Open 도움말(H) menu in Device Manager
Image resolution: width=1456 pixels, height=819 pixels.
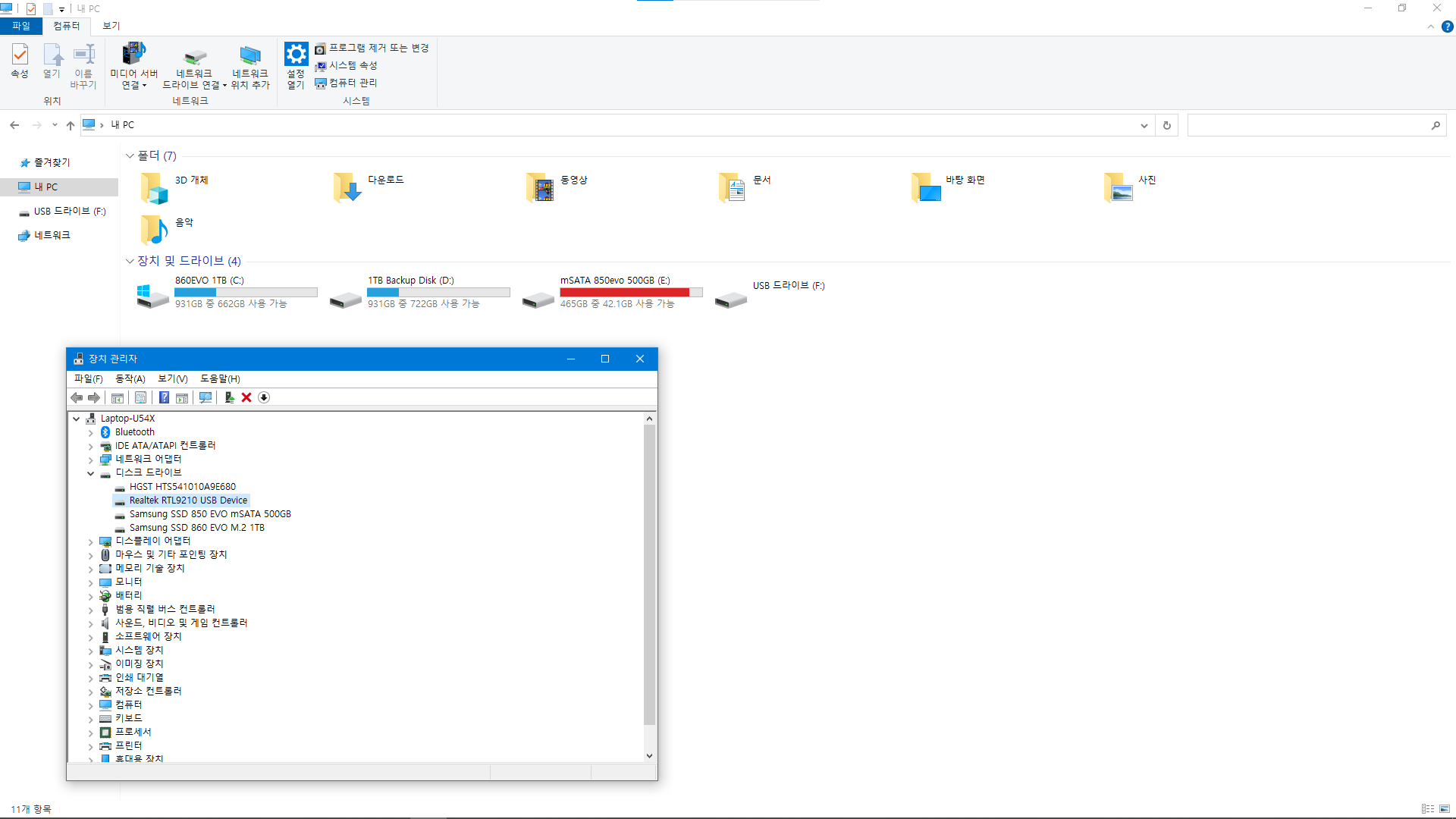(x=220, y=379)
